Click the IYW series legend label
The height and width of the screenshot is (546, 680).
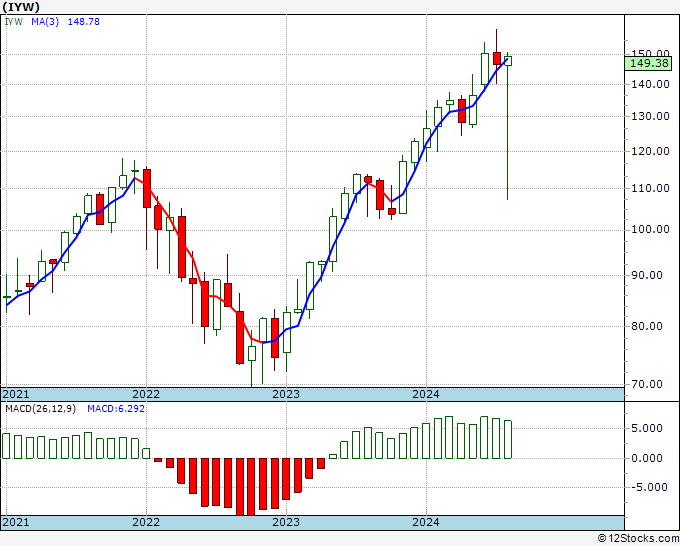[x=13, y=22]
